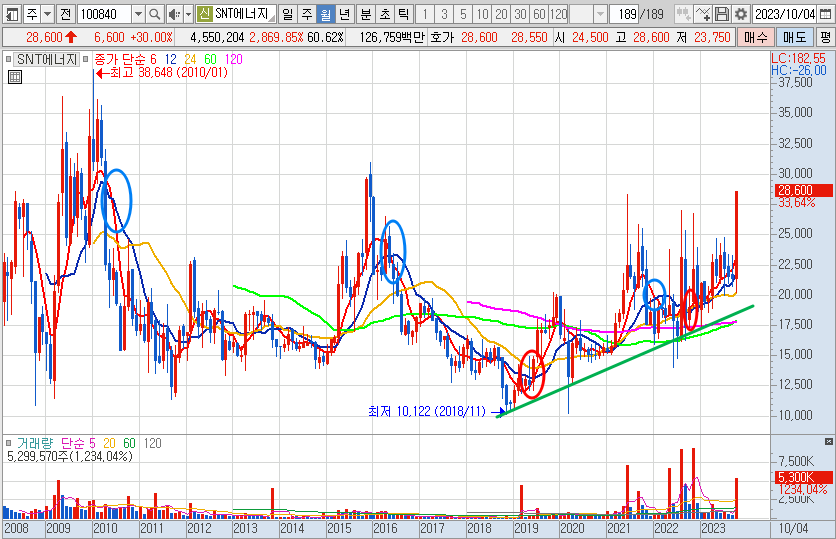This screenshot has width=836, height=539.
Task: Close the volume panel x button
Action: point(829,441)
